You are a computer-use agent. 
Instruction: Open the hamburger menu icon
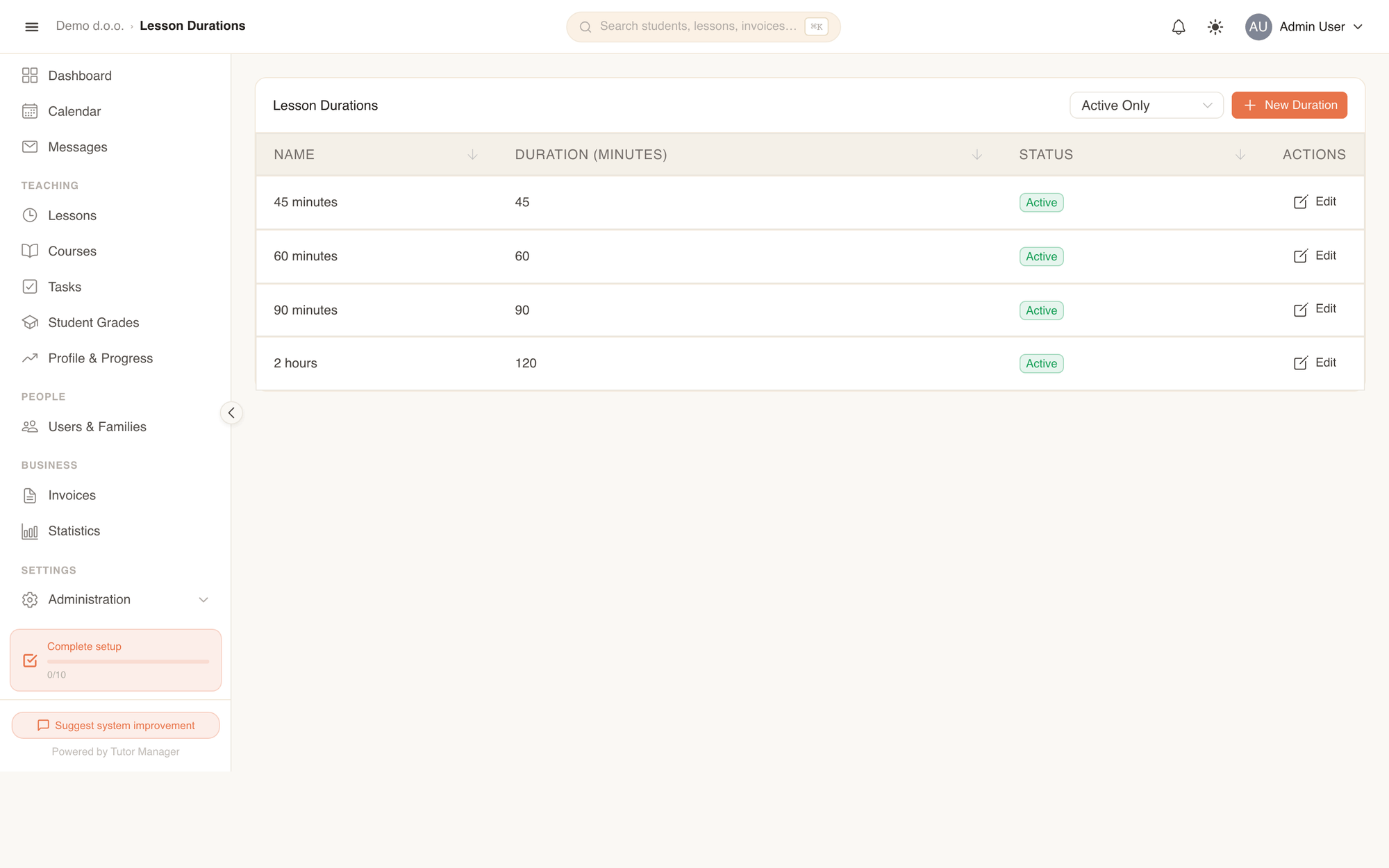pyautogui.click(x=31, y=26)
